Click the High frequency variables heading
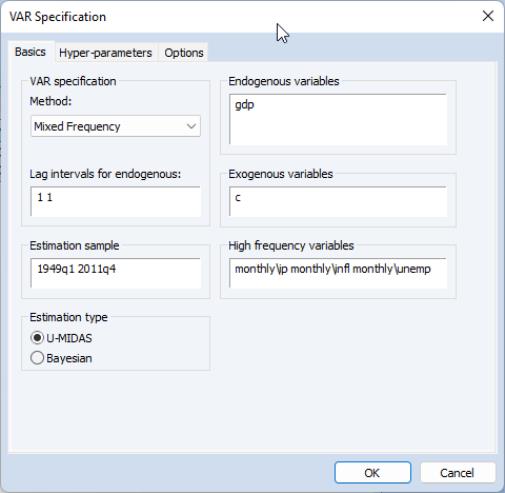505x493 pixels. [x=291, y=246]
